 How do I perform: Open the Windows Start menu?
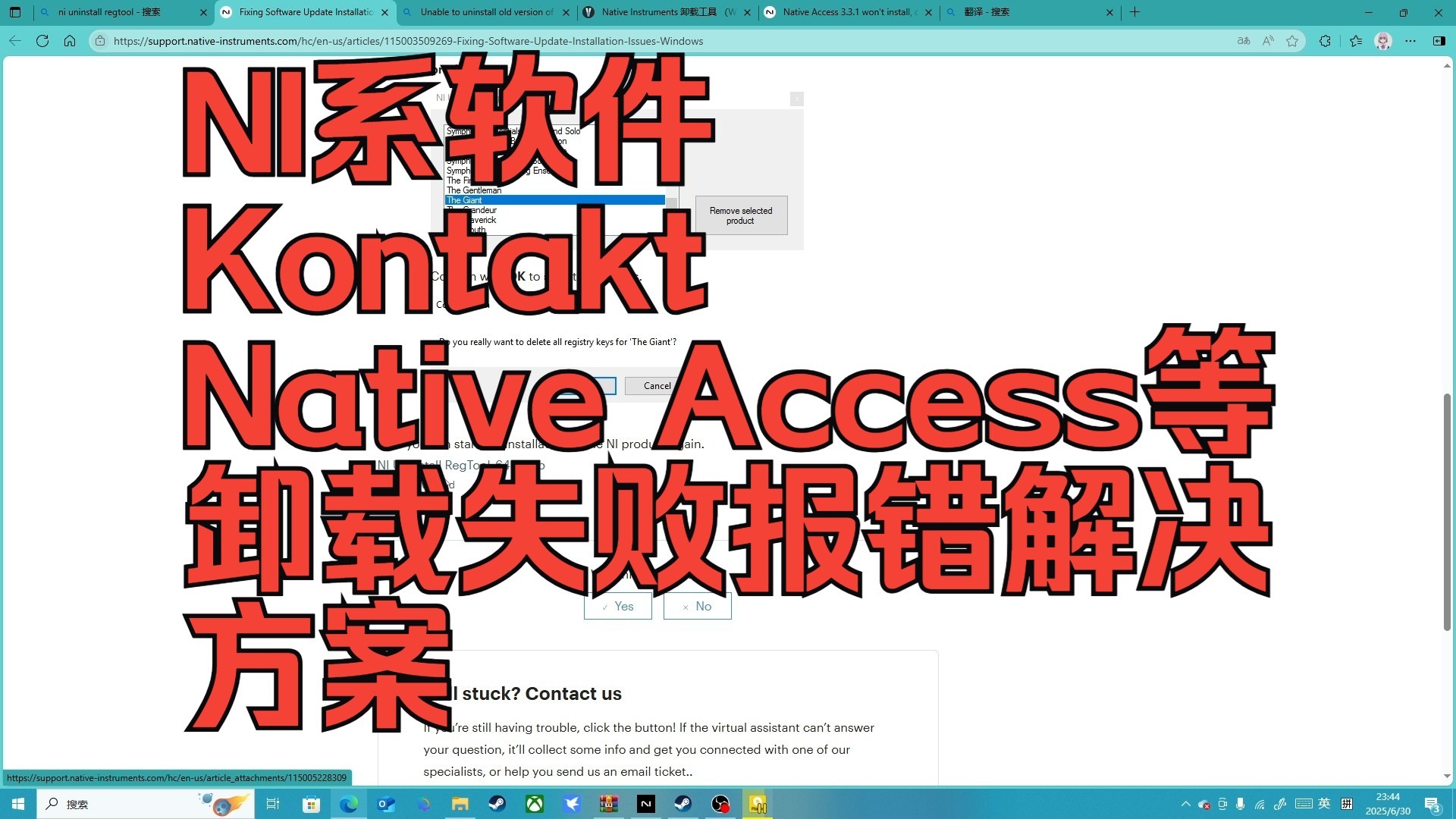pyautogui.click(x=18, y=804)
